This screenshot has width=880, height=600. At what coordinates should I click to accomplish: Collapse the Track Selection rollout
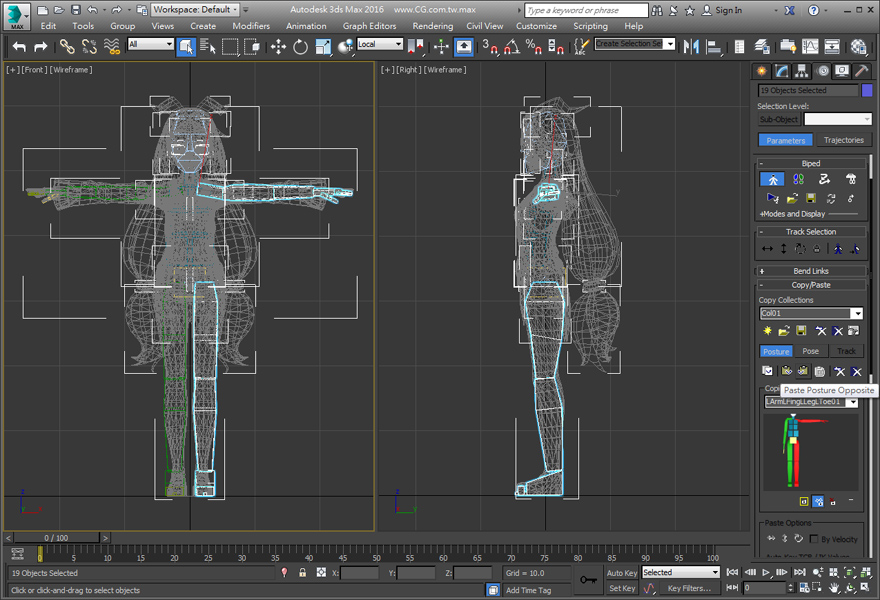811,232
